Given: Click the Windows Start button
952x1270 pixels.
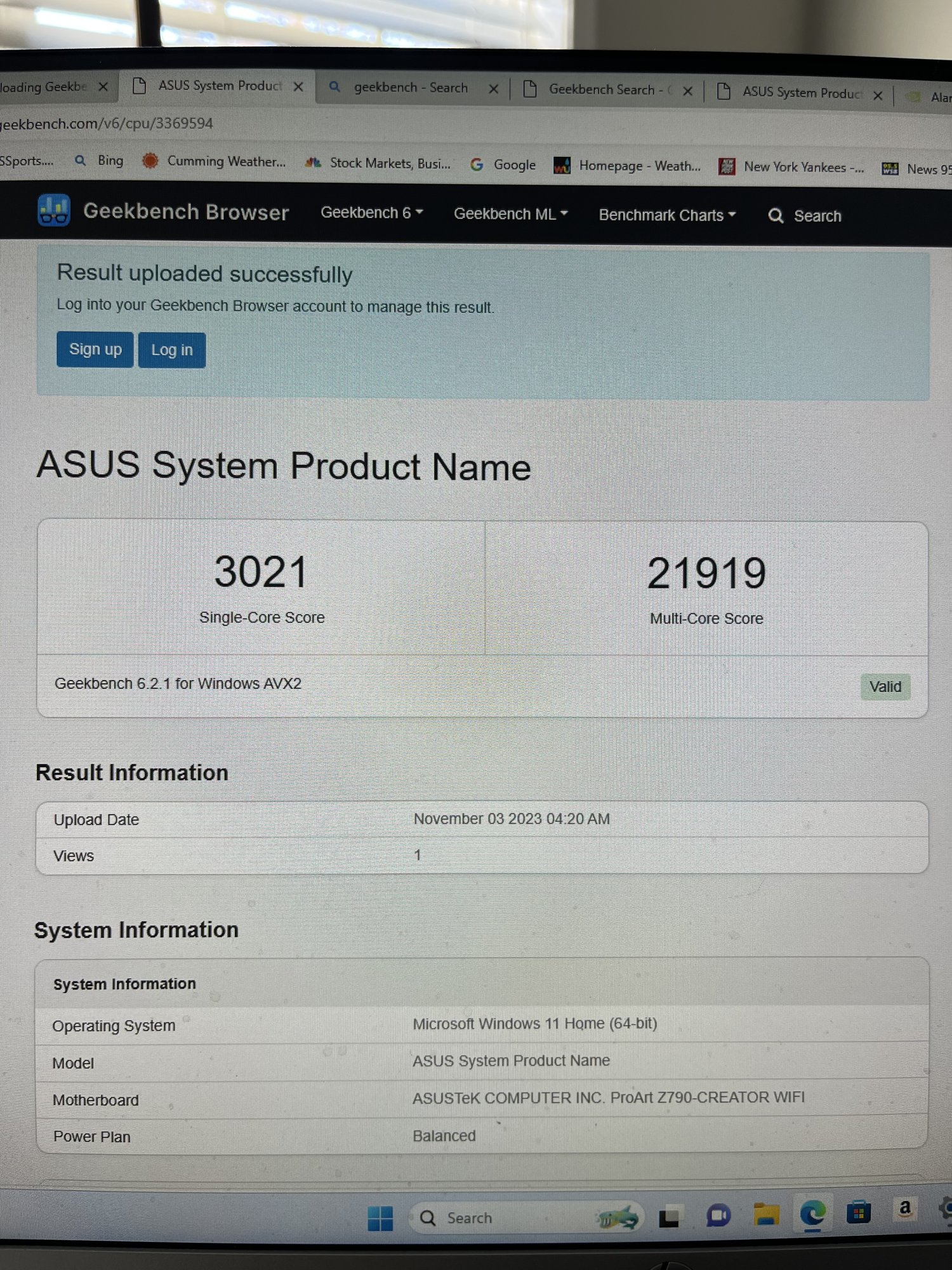Looking at the screenshot, I should click(380, 1219).
